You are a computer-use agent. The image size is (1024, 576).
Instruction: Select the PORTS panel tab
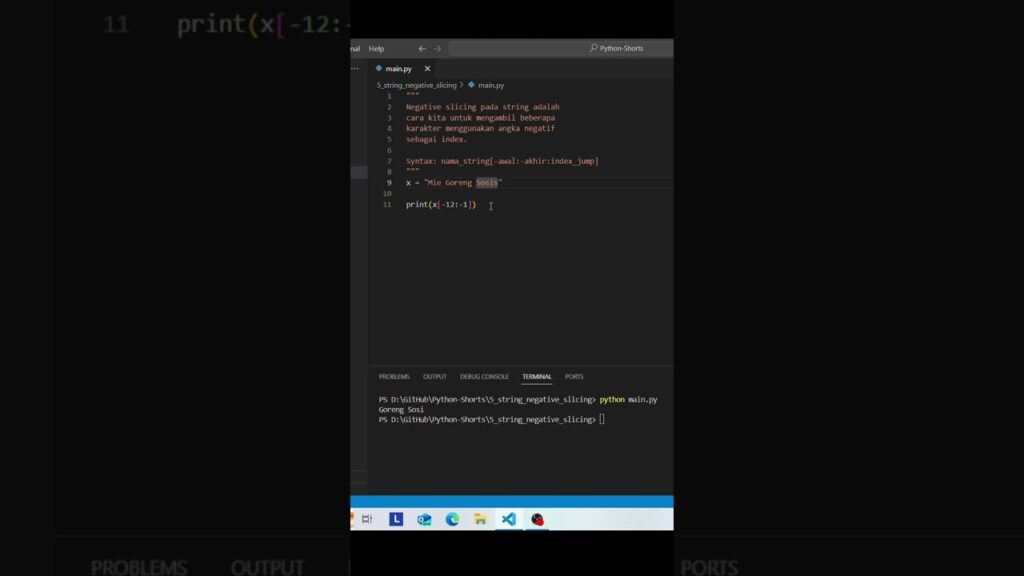coord(574,377)
